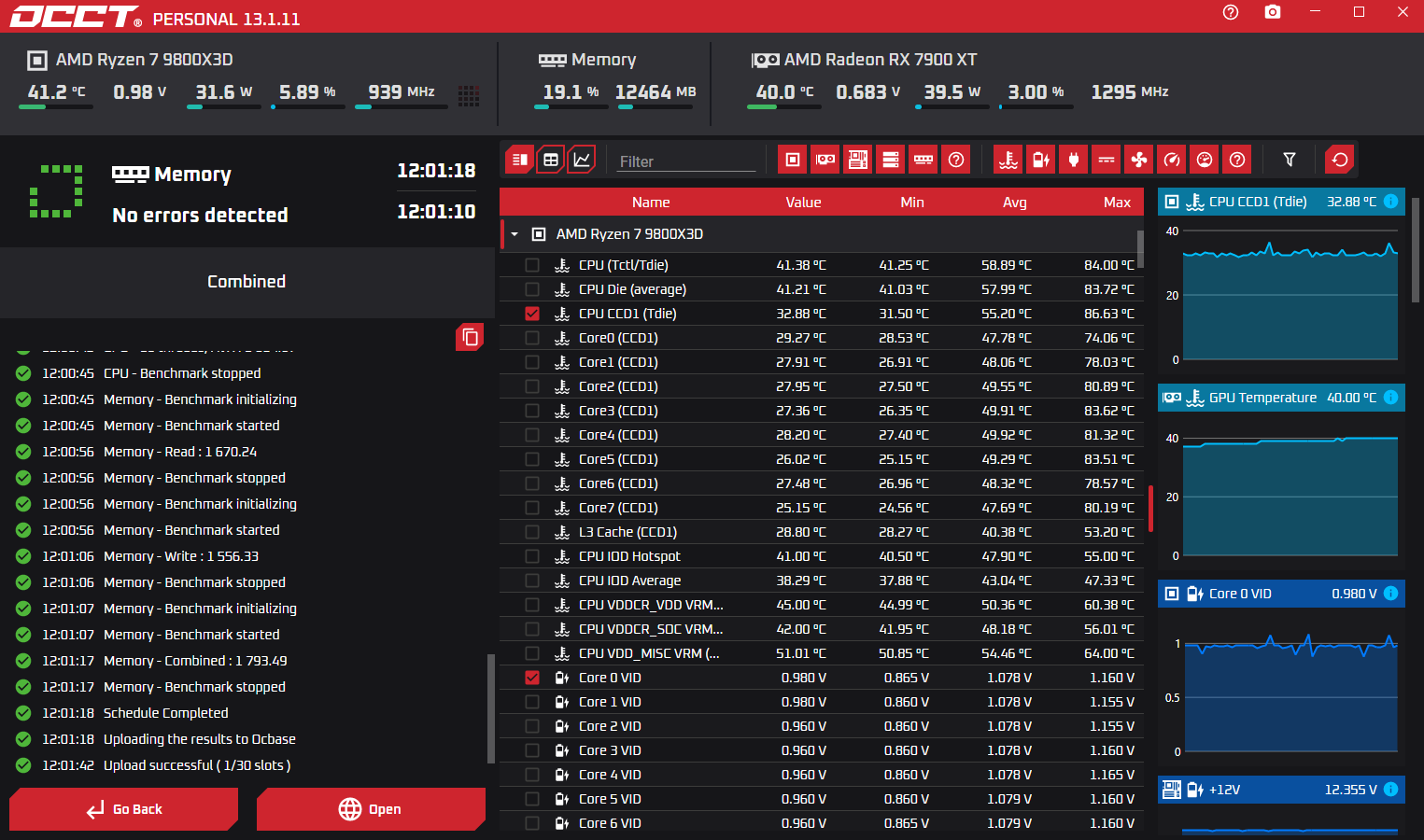The width and height of the screenshot is (1424, 840).
Task: Uncheck the Core 0 VID checkbox
Action: point(532,678)
